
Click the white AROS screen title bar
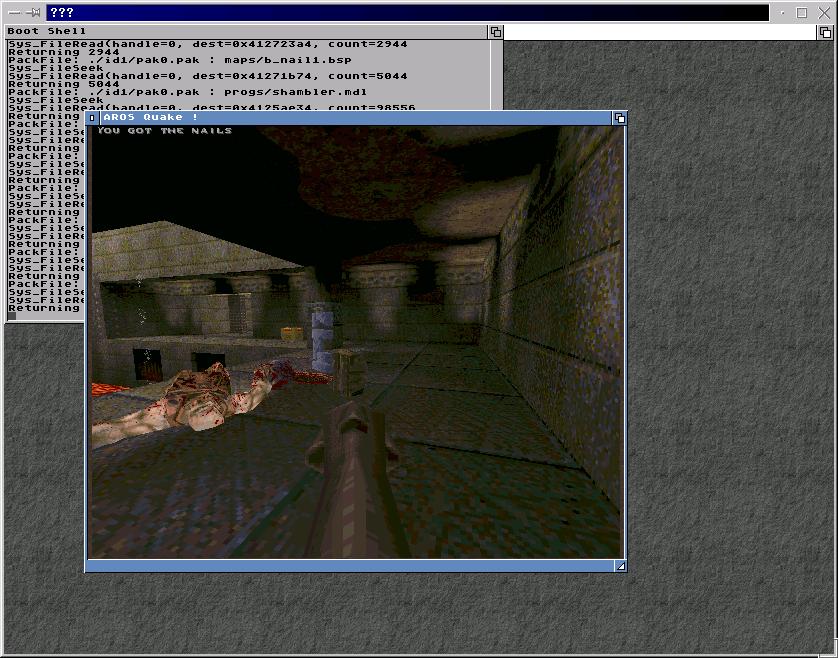(x=660, y=32)
